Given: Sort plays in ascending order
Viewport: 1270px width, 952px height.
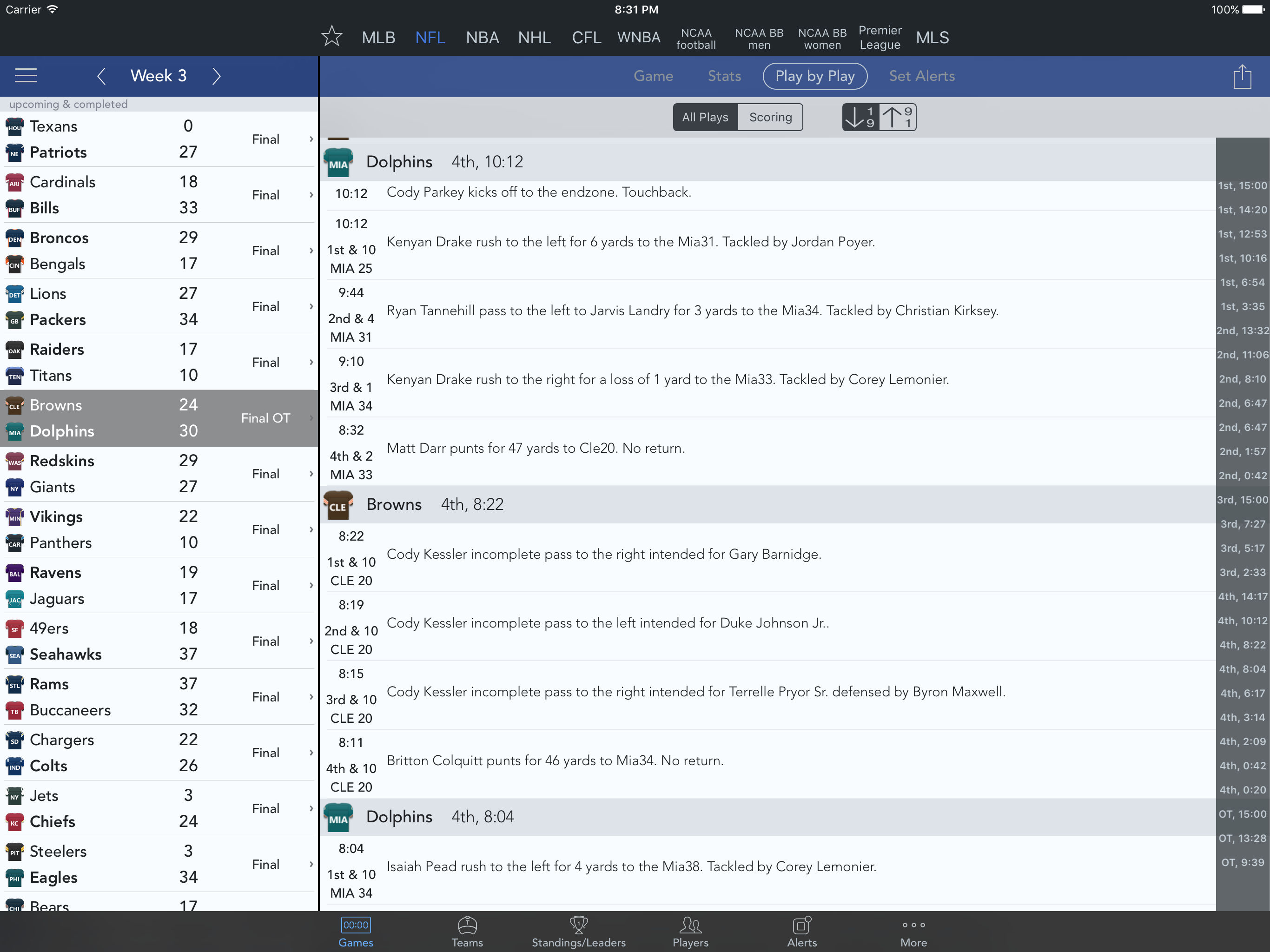Looking at the screenshot, I should point(860,117).
